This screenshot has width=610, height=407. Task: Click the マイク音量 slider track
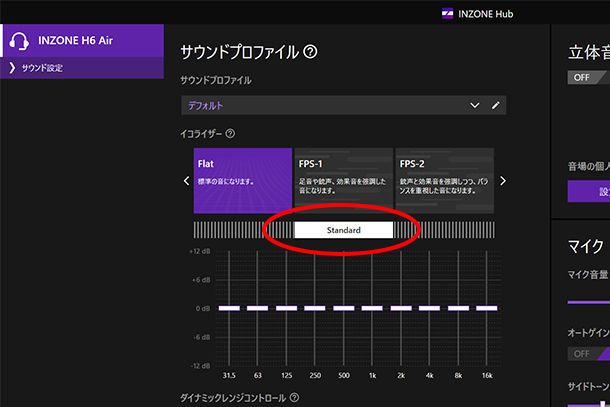[589, 302]
